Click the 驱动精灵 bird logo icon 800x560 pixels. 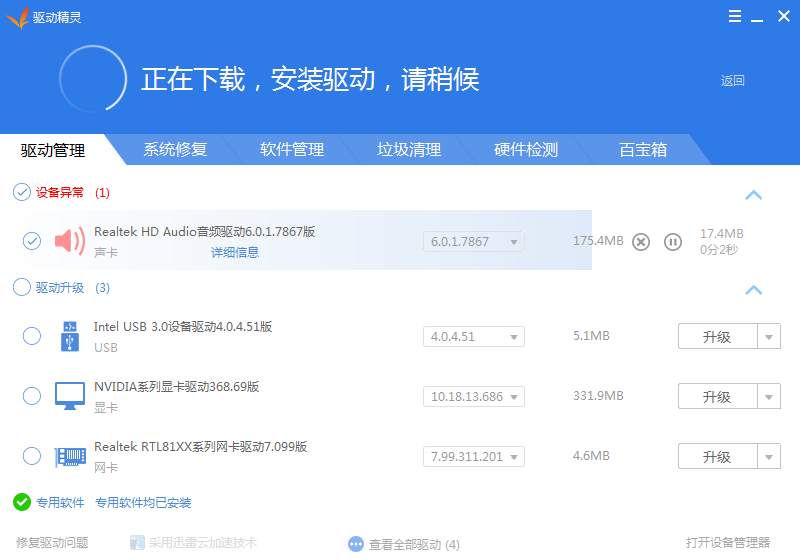[17, 17]
